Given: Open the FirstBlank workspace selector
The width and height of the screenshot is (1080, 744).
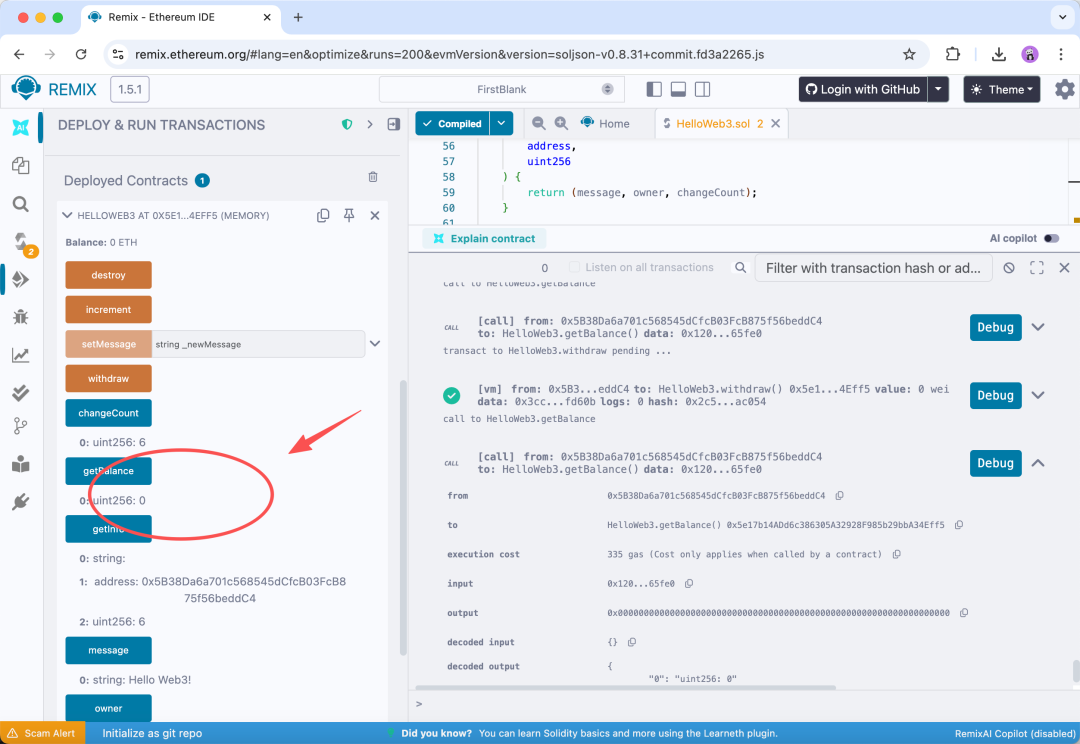Looking at the screenshot, I should point(501,90).
